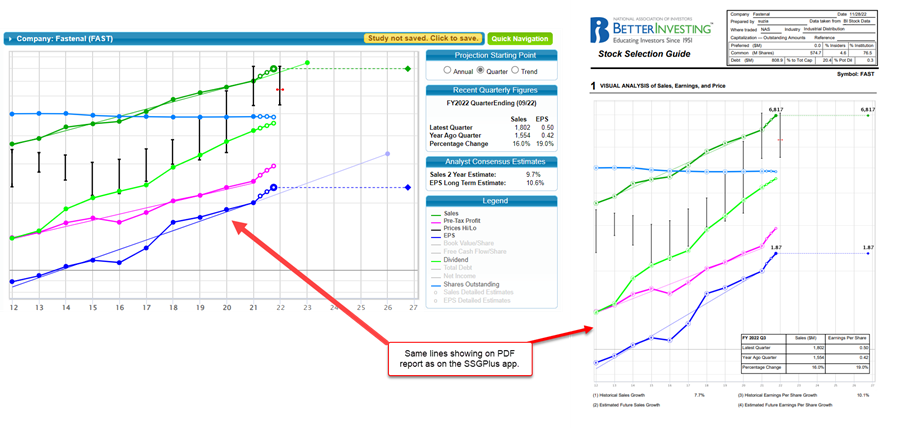Click the Shares Outstanding data point at year 13
The width and height of the screenshot is (900, 428).
(x=38, y=113)
